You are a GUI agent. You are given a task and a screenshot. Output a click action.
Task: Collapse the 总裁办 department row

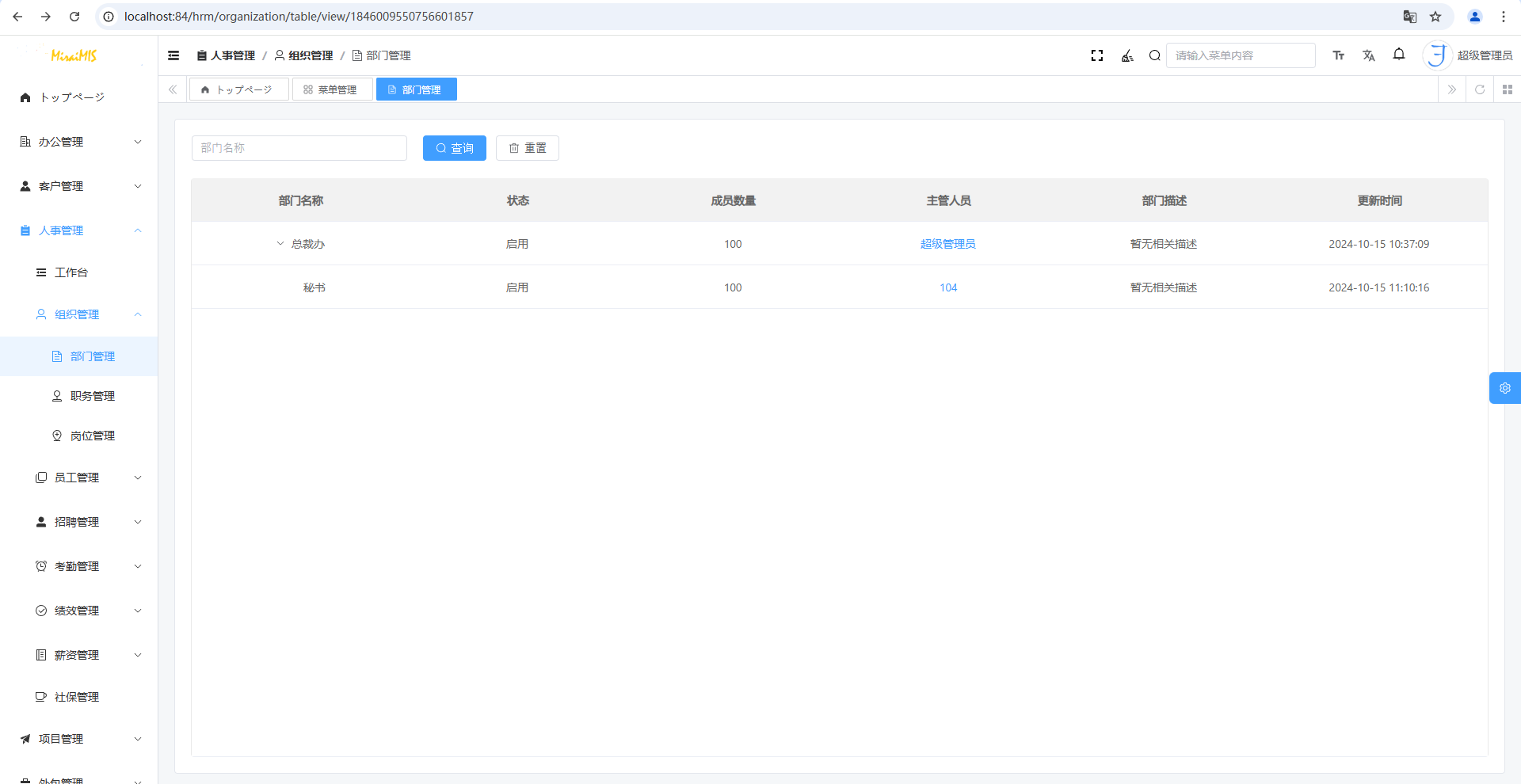(x=280, y=244)
